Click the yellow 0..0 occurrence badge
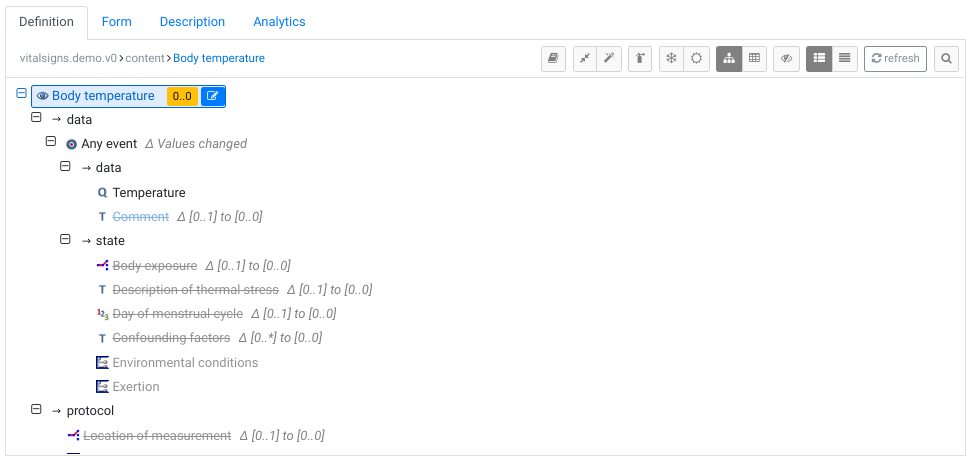 (182, 96)
